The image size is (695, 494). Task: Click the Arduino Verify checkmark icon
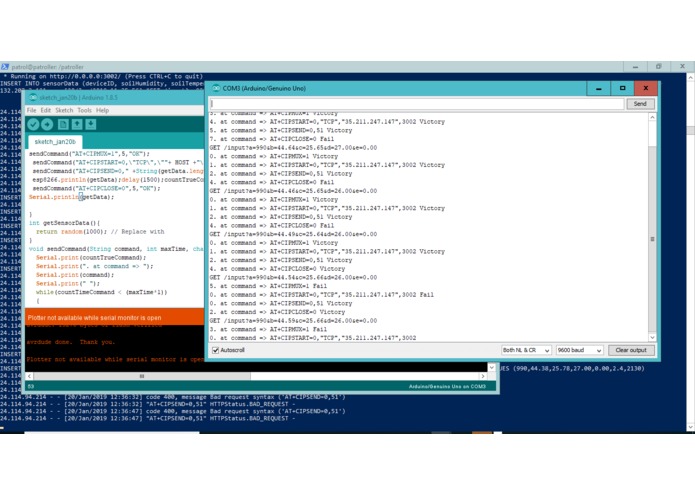(33, 124)
